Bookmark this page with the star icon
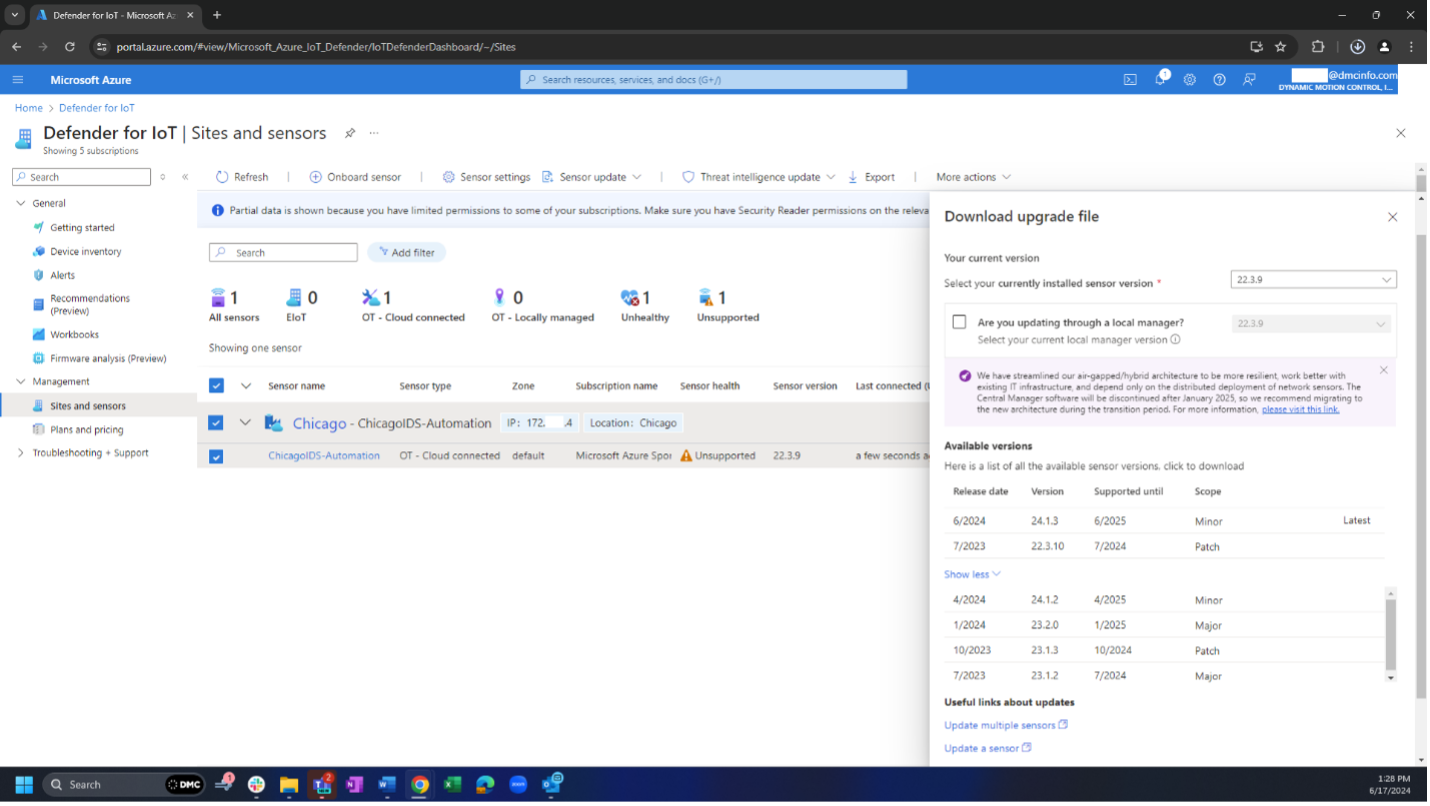The image size is (1430, 806). coord(1281,46)
